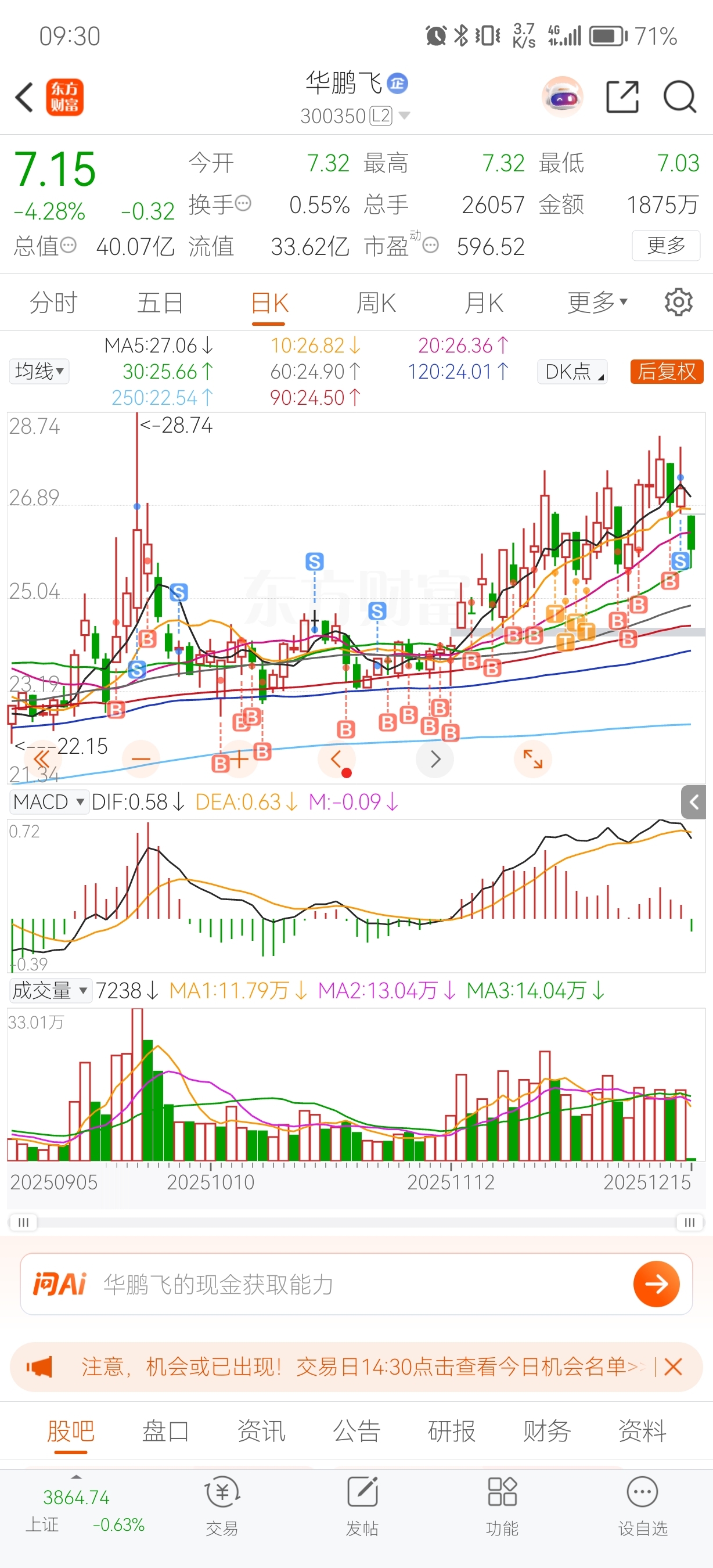Tap the L2 level badge

381,116
